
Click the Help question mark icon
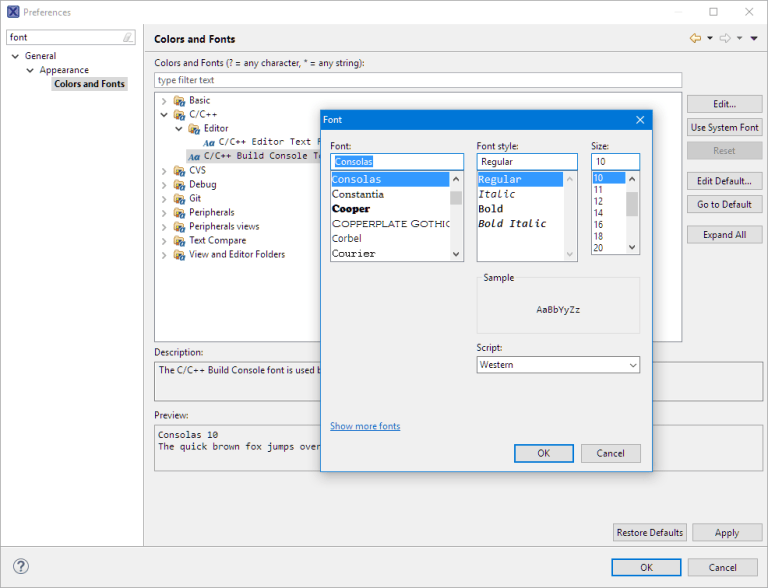[21, 566]
